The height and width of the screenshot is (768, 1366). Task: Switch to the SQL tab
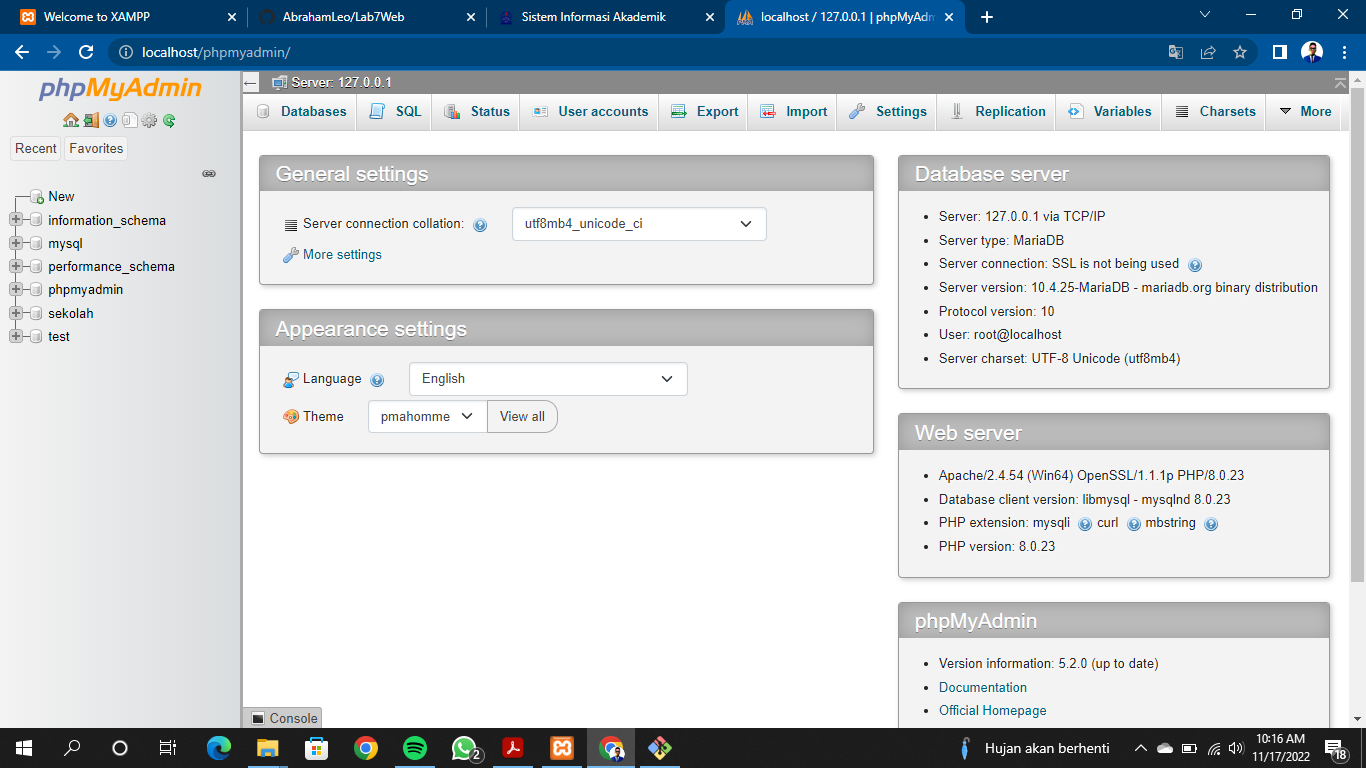coord(395,112)
